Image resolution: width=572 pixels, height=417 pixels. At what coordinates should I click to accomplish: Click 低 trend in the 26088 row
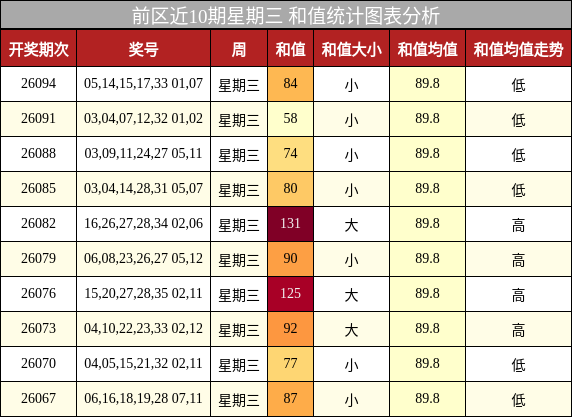(x=518, y=155)
